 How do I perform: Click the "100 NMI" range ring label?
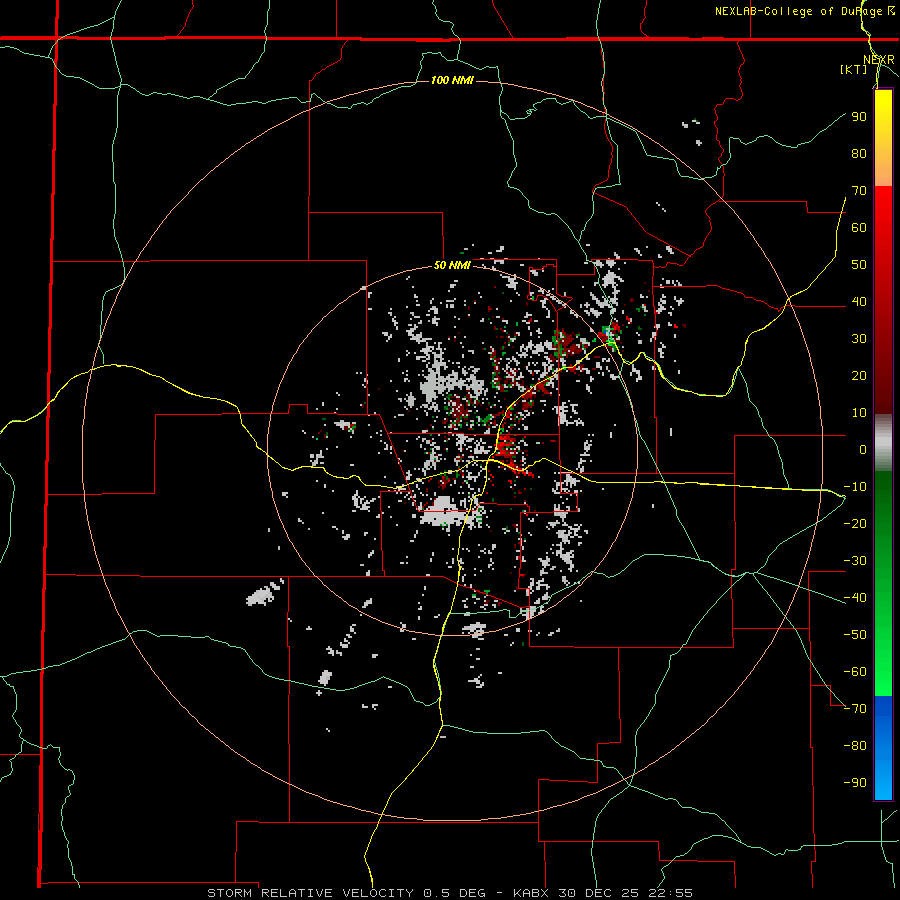452,80
